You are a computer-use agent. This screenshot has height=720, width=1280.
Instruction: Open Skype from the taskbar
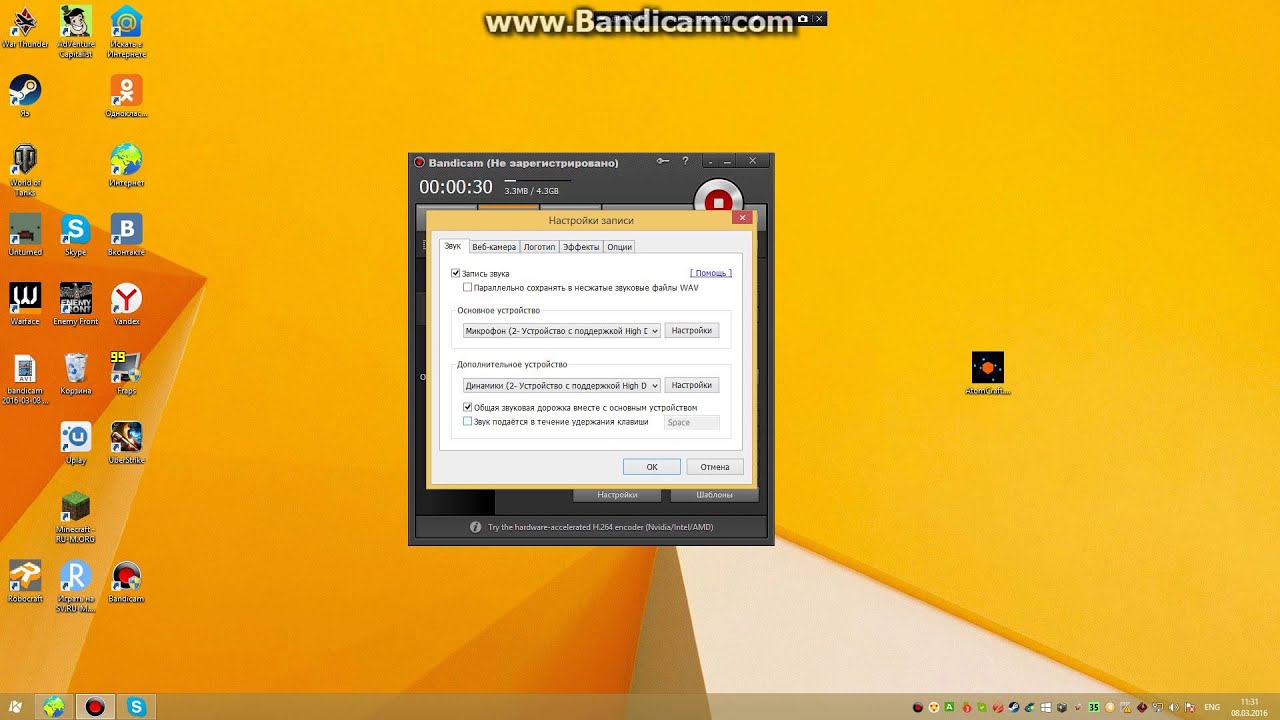tap(137, 707)
